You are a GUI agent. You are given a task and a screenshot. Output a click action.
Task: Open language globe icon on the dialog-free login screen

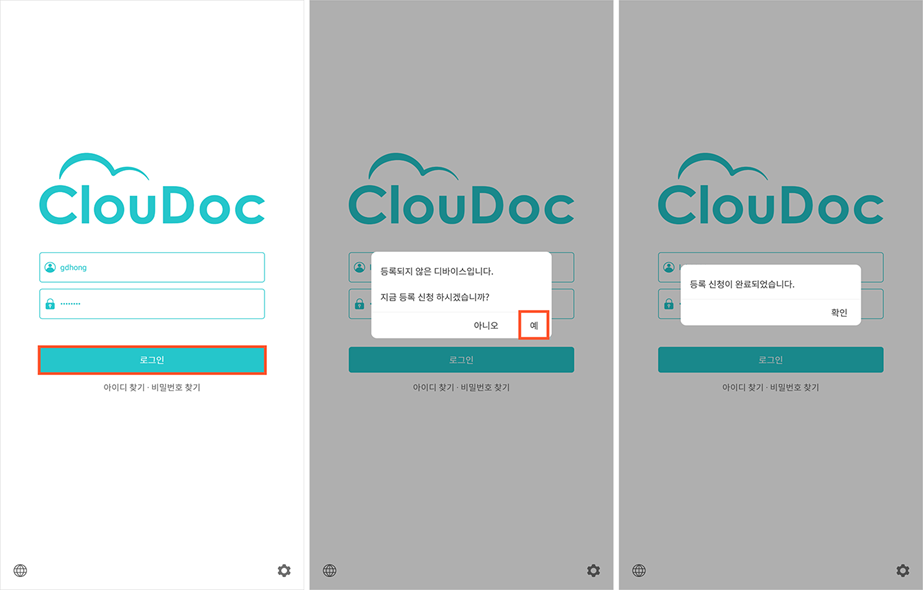[20, 571]
